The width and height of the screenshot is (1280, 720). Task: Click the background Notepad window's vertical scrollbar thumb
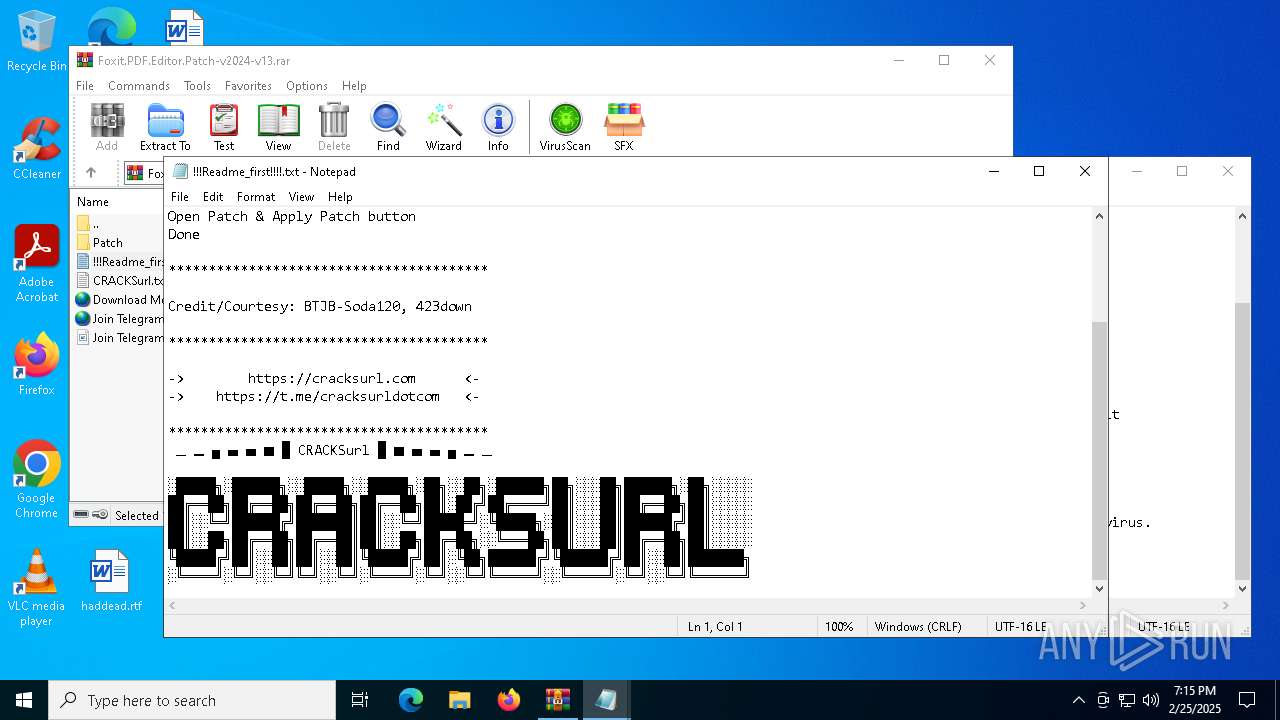pos(1243,440)
